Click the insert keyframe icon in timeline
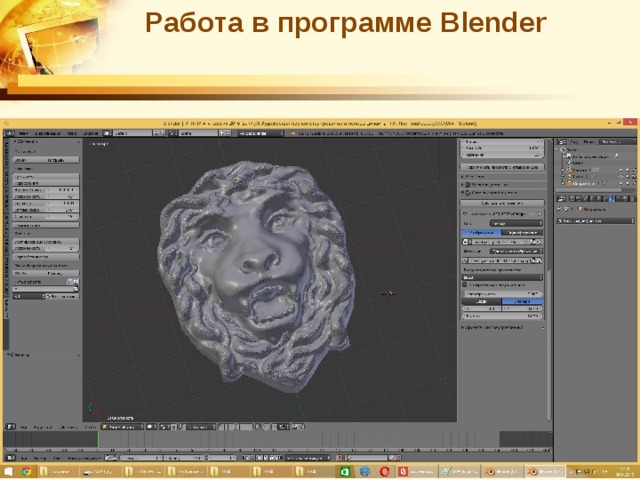The image size is (640, 480). coord(392,458)
